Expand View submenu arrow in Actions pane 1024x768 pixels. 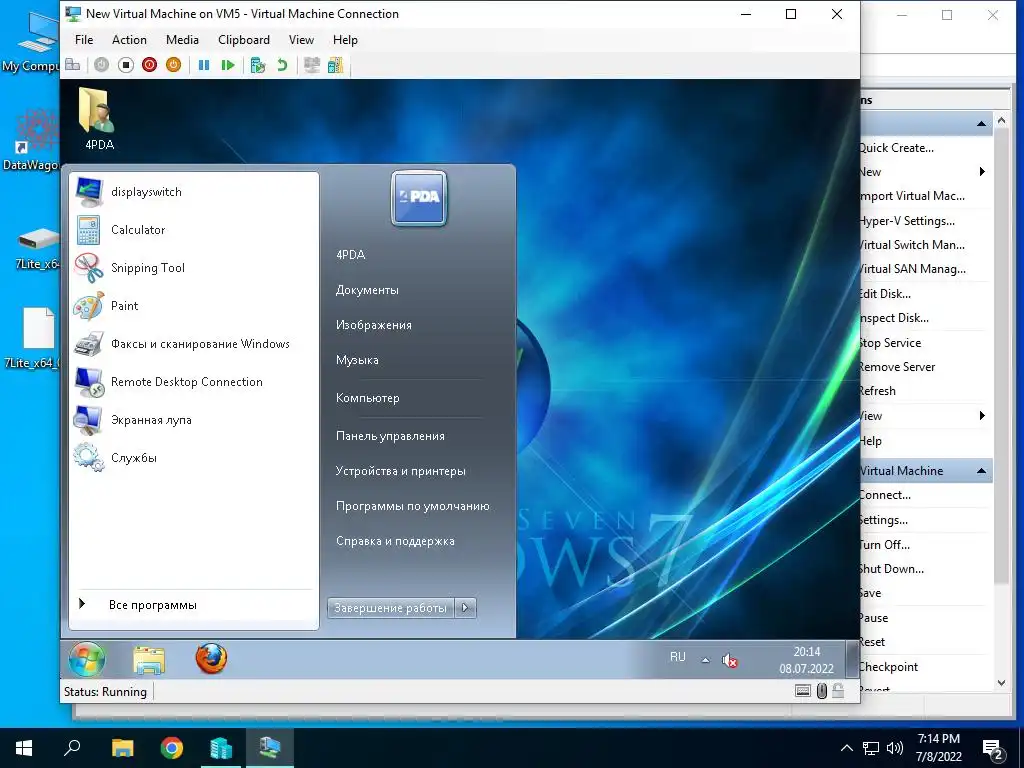[x=982, y=416]
